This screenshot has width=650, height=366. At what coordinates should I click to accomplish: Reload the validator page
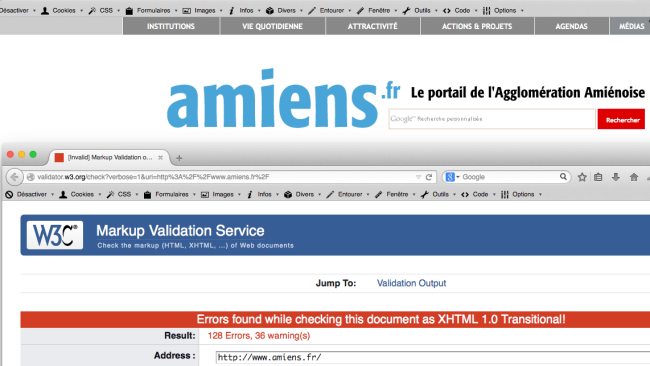pos(429,177)
